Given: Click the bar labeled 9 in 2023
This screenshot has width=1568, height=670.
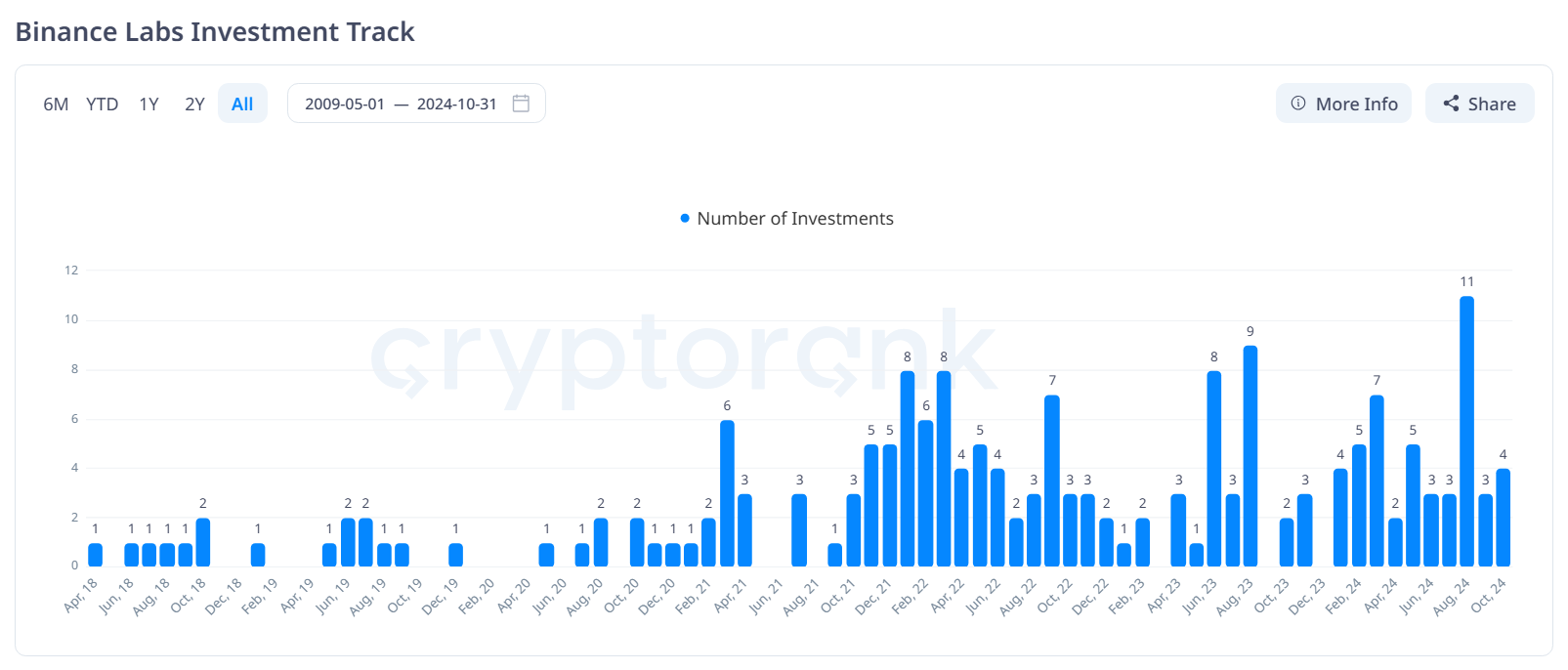Looking at the screenshot, I should coord(1250,456).
